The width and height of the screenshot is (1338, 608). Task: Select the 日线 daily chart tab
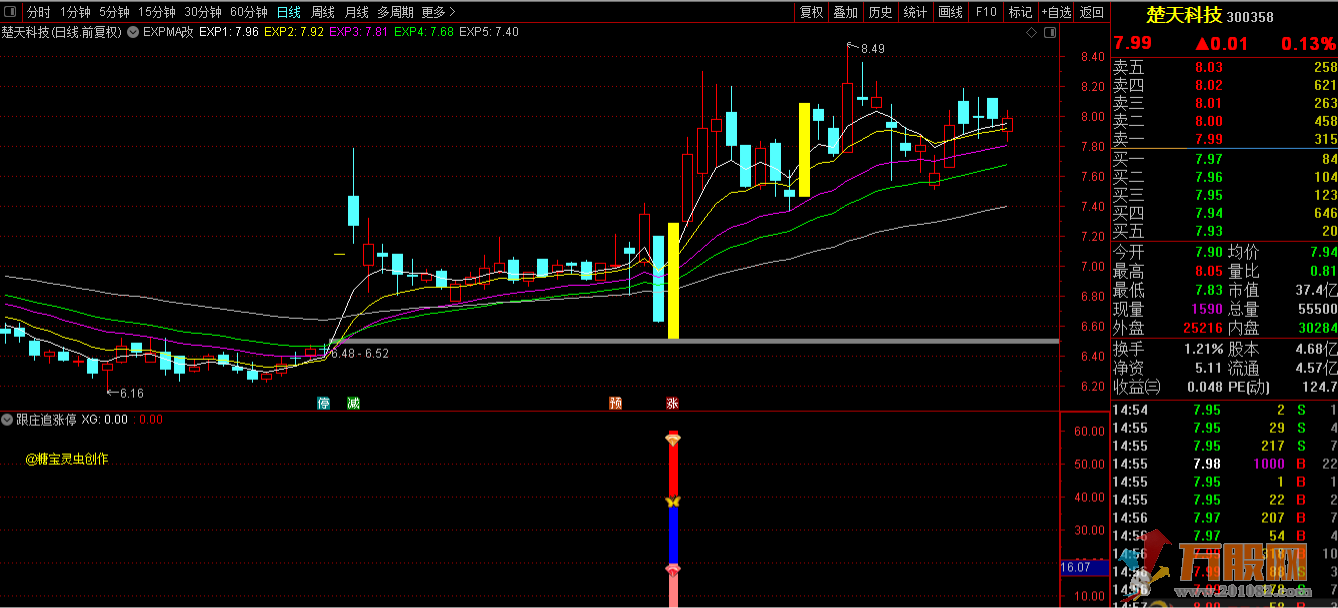click(288, 12)
